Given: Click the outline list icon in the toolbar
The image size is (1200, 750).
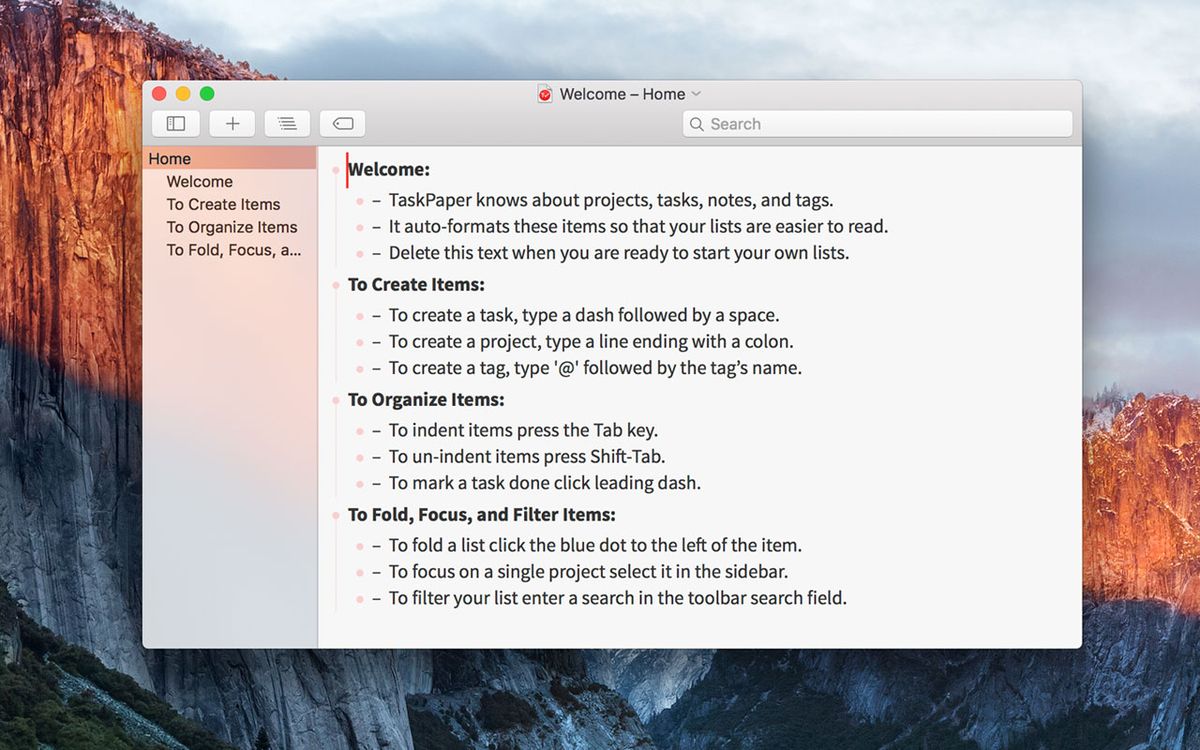Looking at the screenshot, I should pos(287,123).
